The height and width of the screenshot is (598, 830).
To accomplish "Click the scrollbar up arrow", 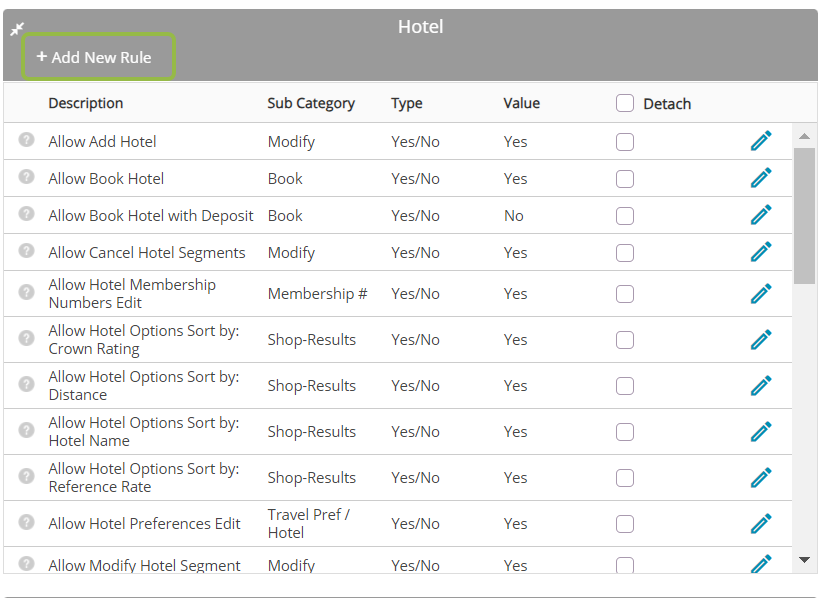I will [804, 136].
